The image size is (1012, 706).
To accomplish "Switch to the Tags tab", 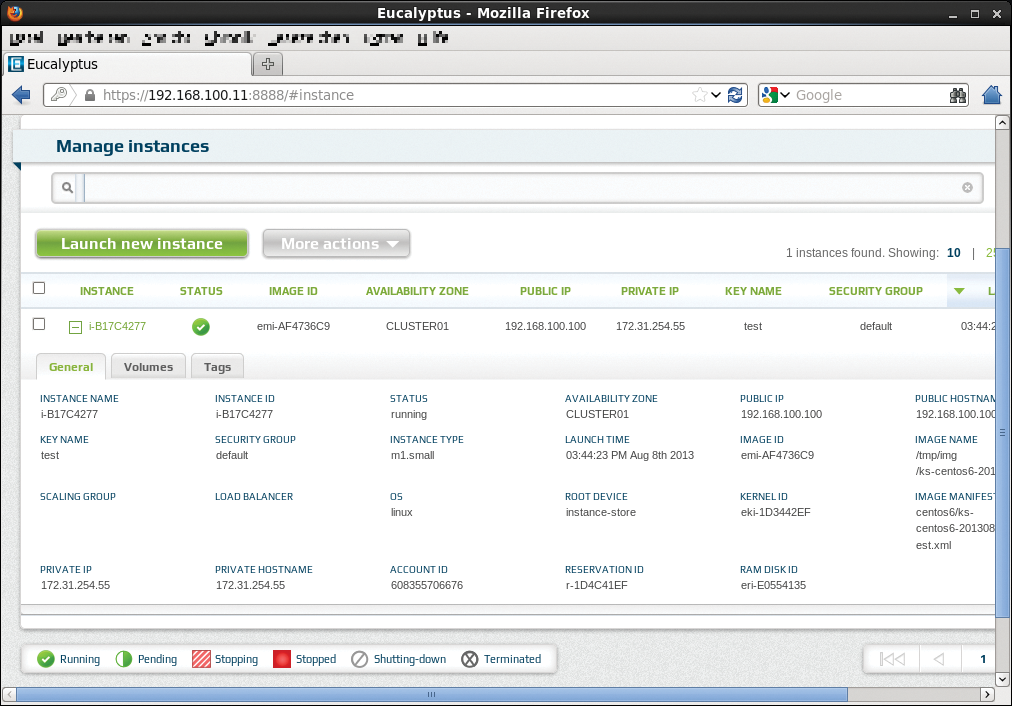I will coord(218,367).
